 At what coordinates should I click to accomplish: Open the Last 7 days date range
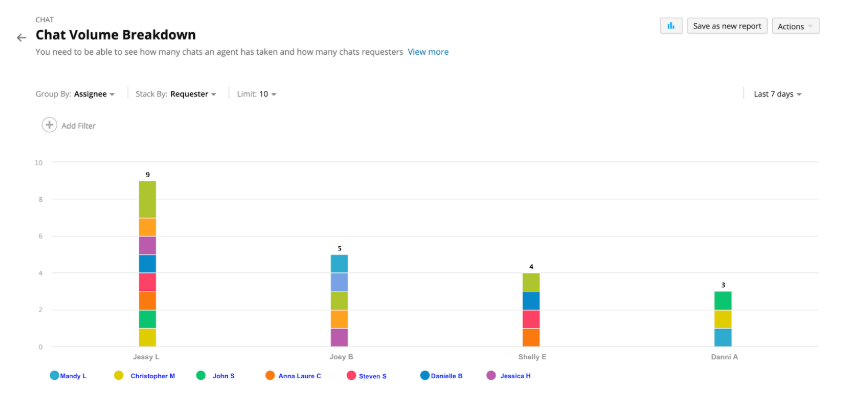tap(778, 94)
